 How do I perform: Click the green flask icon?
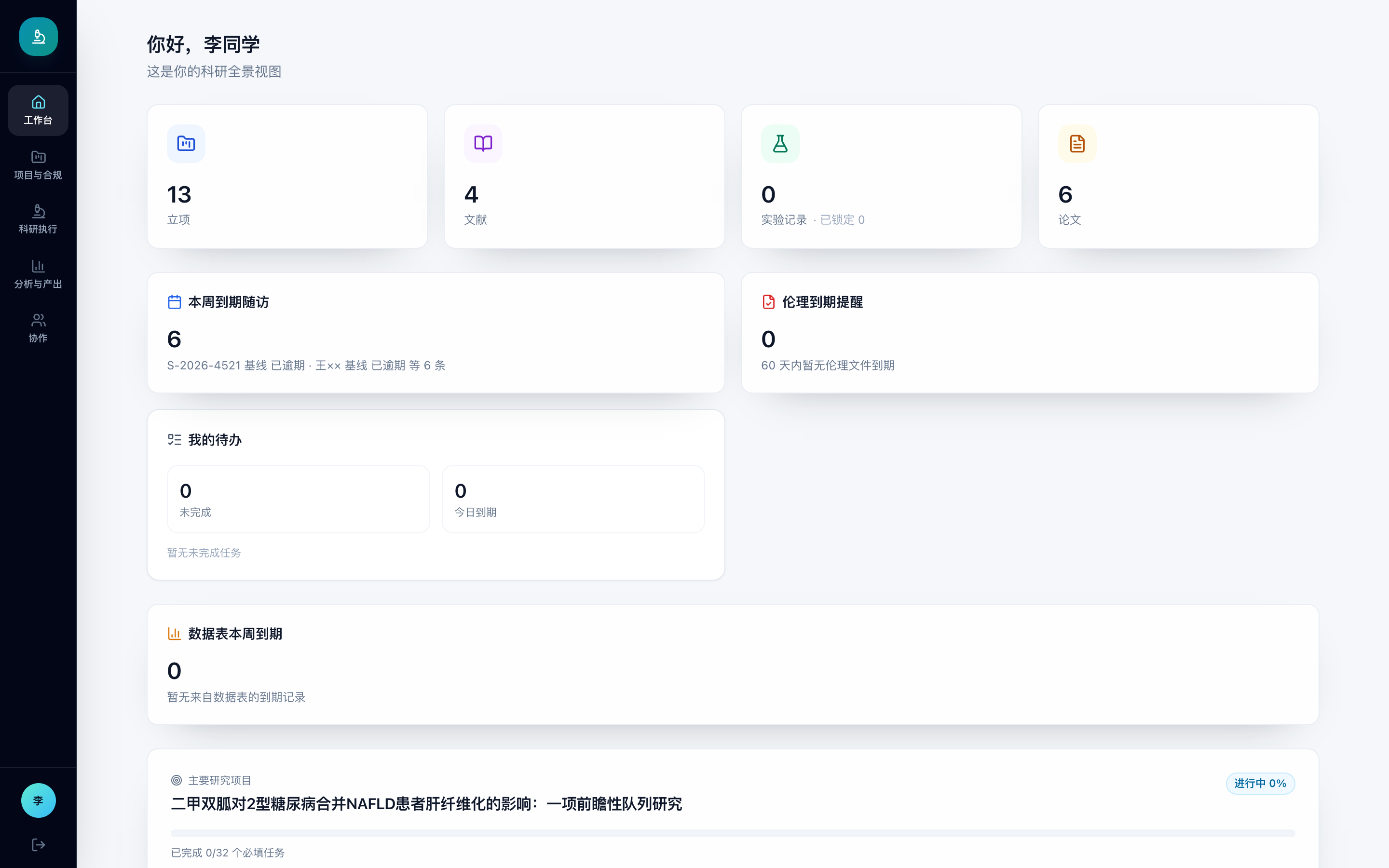pyautogui.click(x=780, y=144)
